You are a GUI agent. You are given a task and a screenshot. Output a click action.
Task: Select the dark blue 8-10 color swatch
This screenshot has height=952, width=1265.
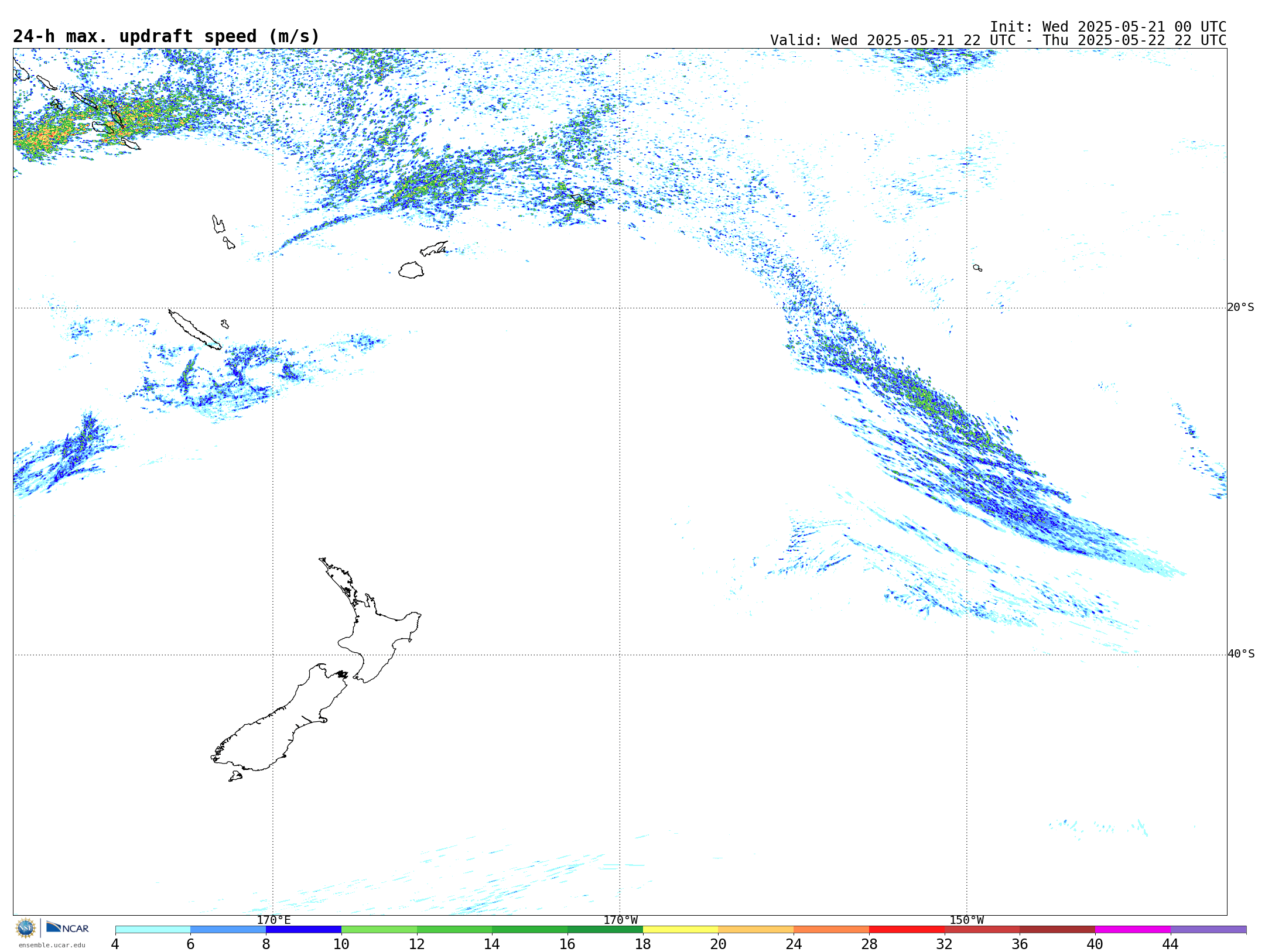click(303, 929)
